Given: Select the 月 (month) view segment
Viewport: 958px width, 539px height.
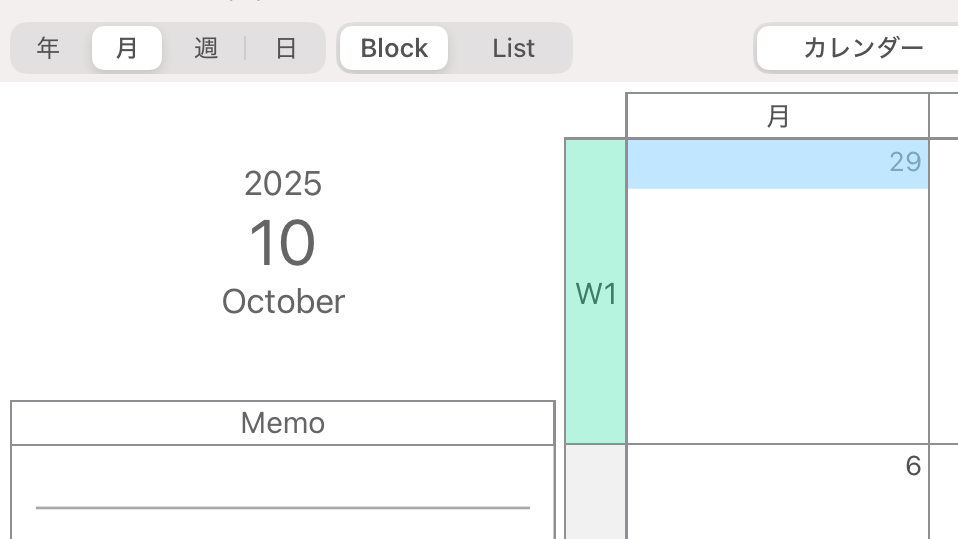Looking at the screenshot, I should point(127,48).
